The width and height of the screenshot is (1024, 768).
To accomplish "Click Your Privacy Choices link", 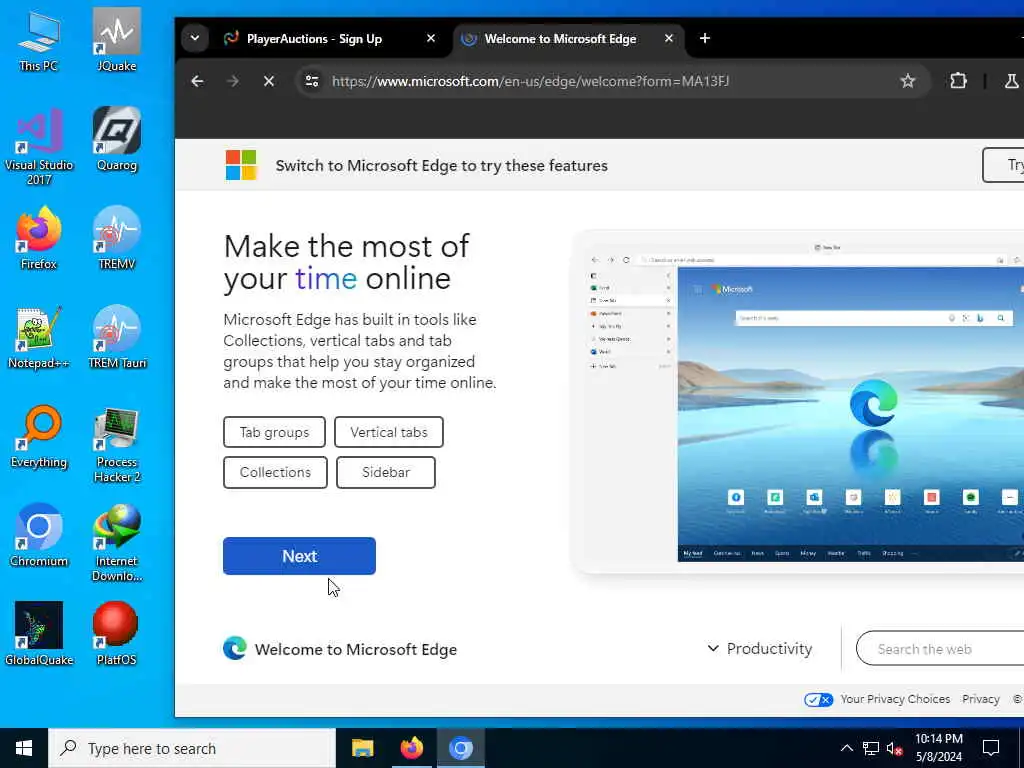I will [x=895, y=699].
